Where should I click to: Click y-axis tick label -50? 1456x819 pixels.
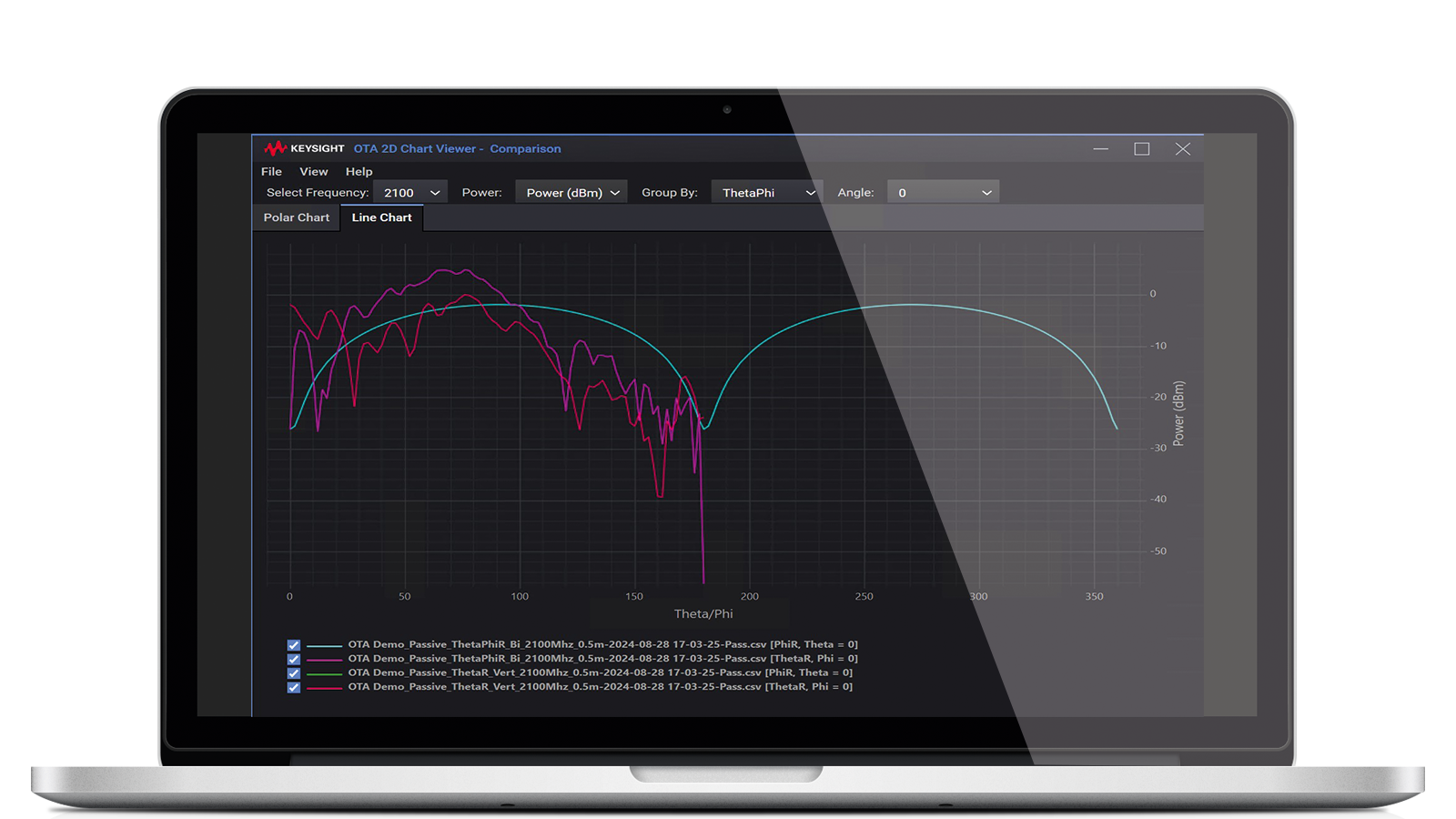tap(1158, 551)
